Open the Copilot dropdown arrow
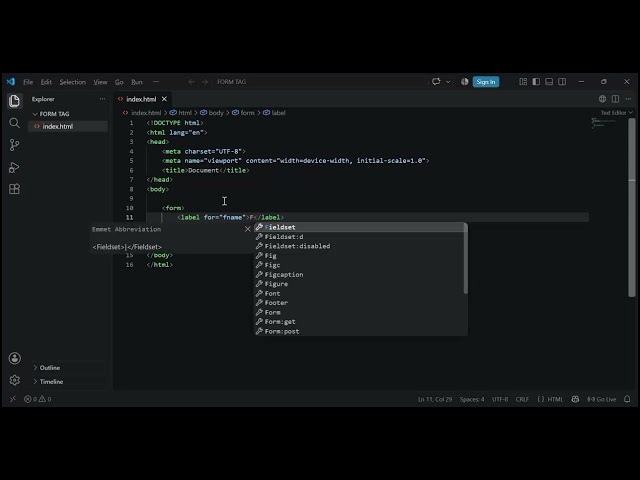The height and width of the screenshot is (480, 640). pyautogui.click(x=448, y=82)
